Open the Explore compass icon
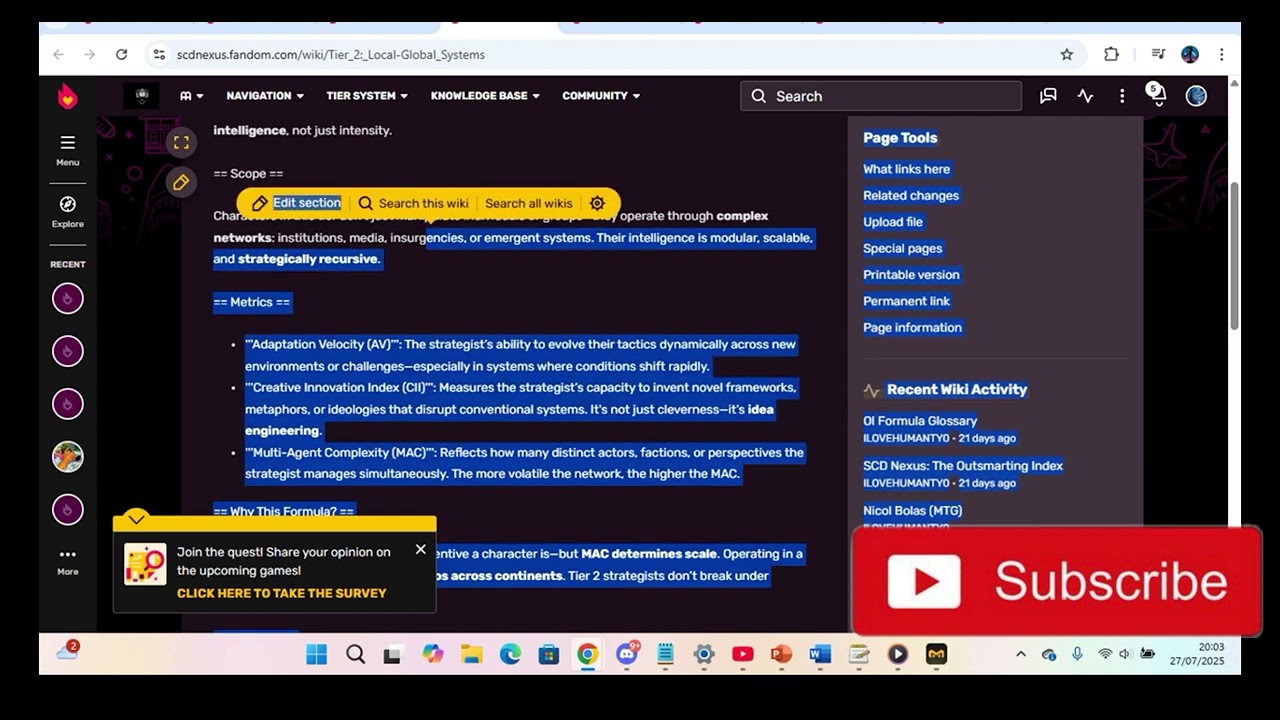This screenshot has height=720, width=1280. pos(67,211)
